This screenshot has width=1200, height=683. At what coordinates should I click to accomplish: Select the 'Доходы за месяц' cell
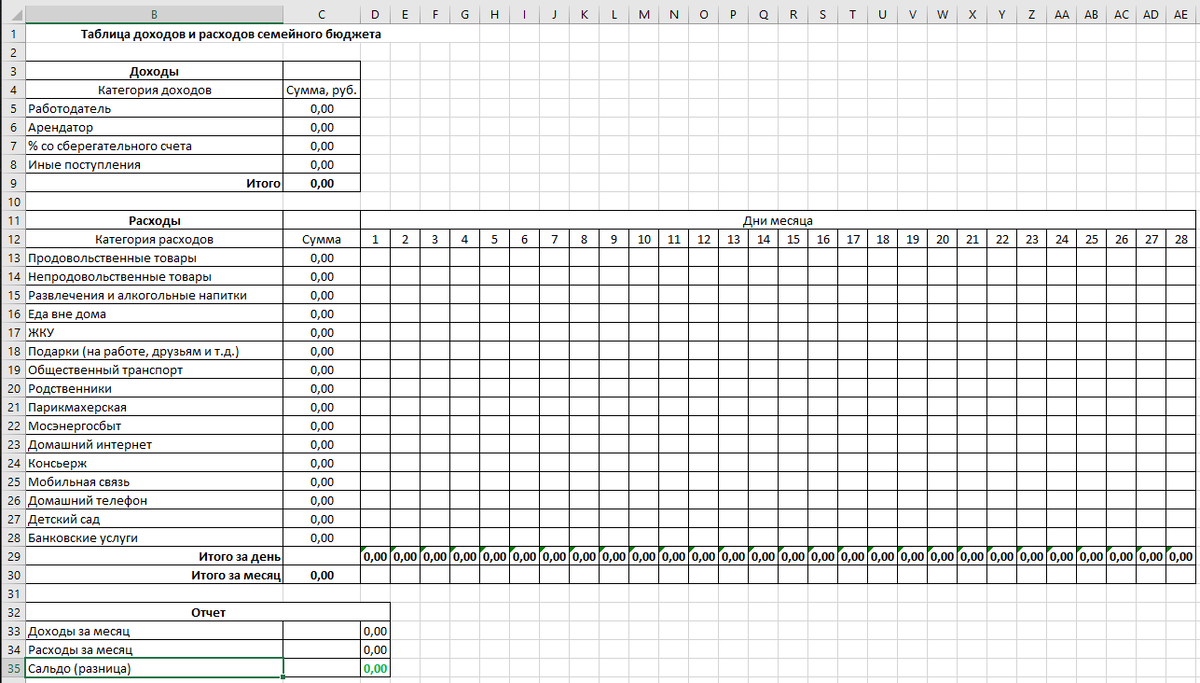[154, 631]
